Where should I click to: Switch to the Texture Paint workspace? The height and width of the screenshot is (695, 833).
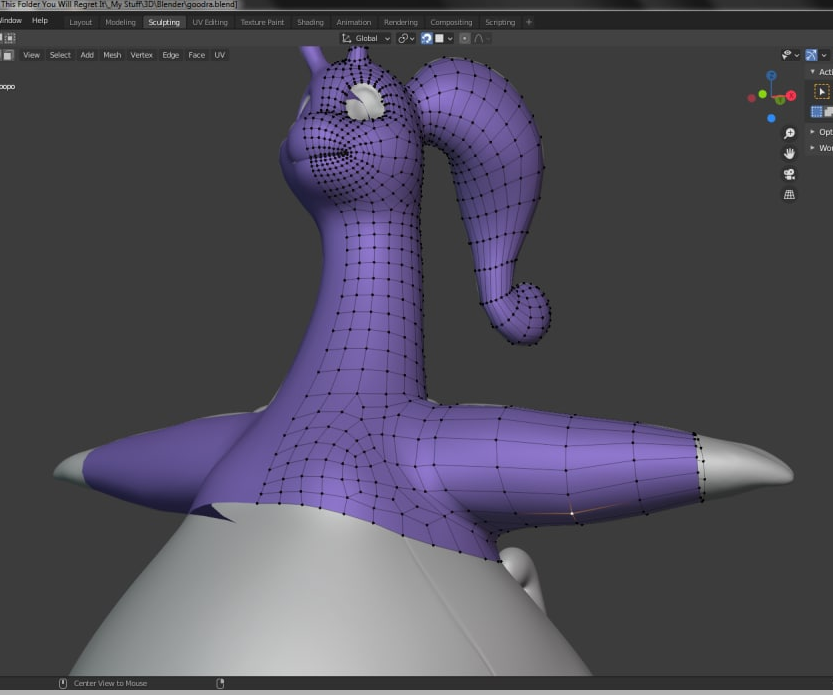coord(262,22)
